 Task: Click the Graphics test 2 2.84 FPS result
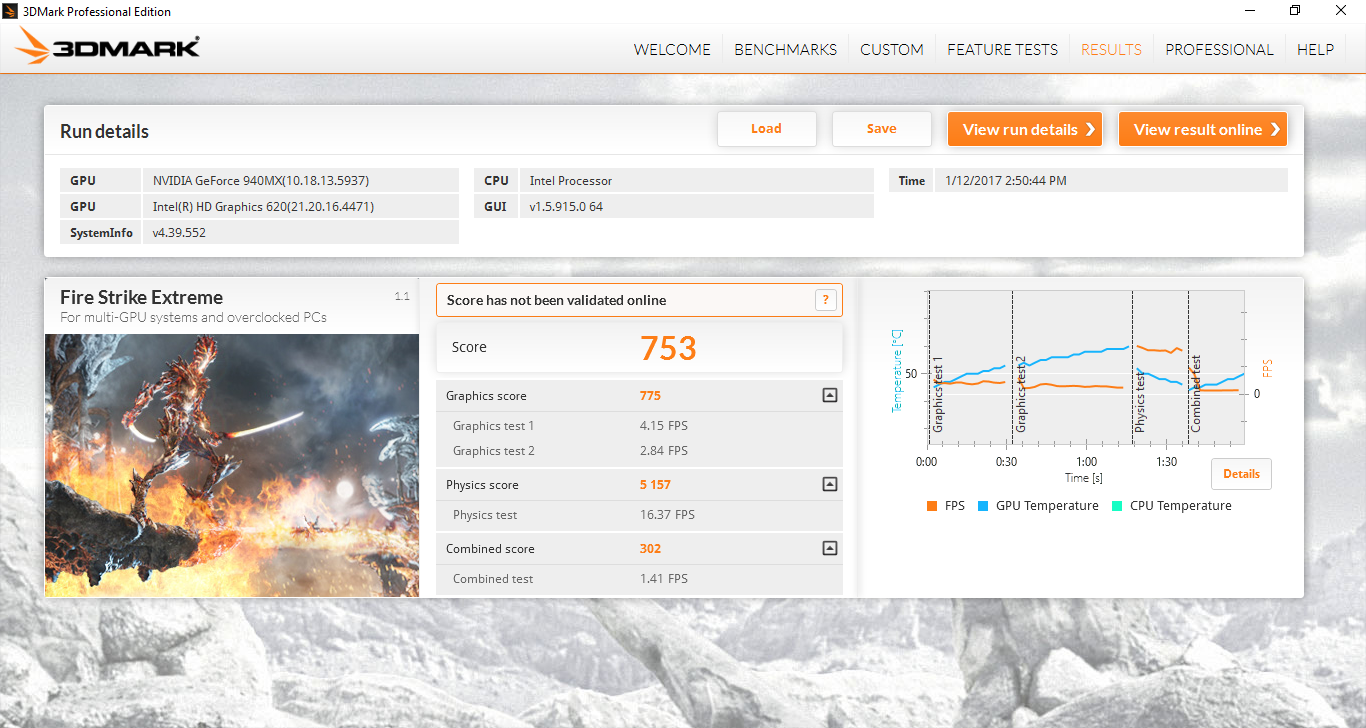pyautogui.click(x=664, y=451)
